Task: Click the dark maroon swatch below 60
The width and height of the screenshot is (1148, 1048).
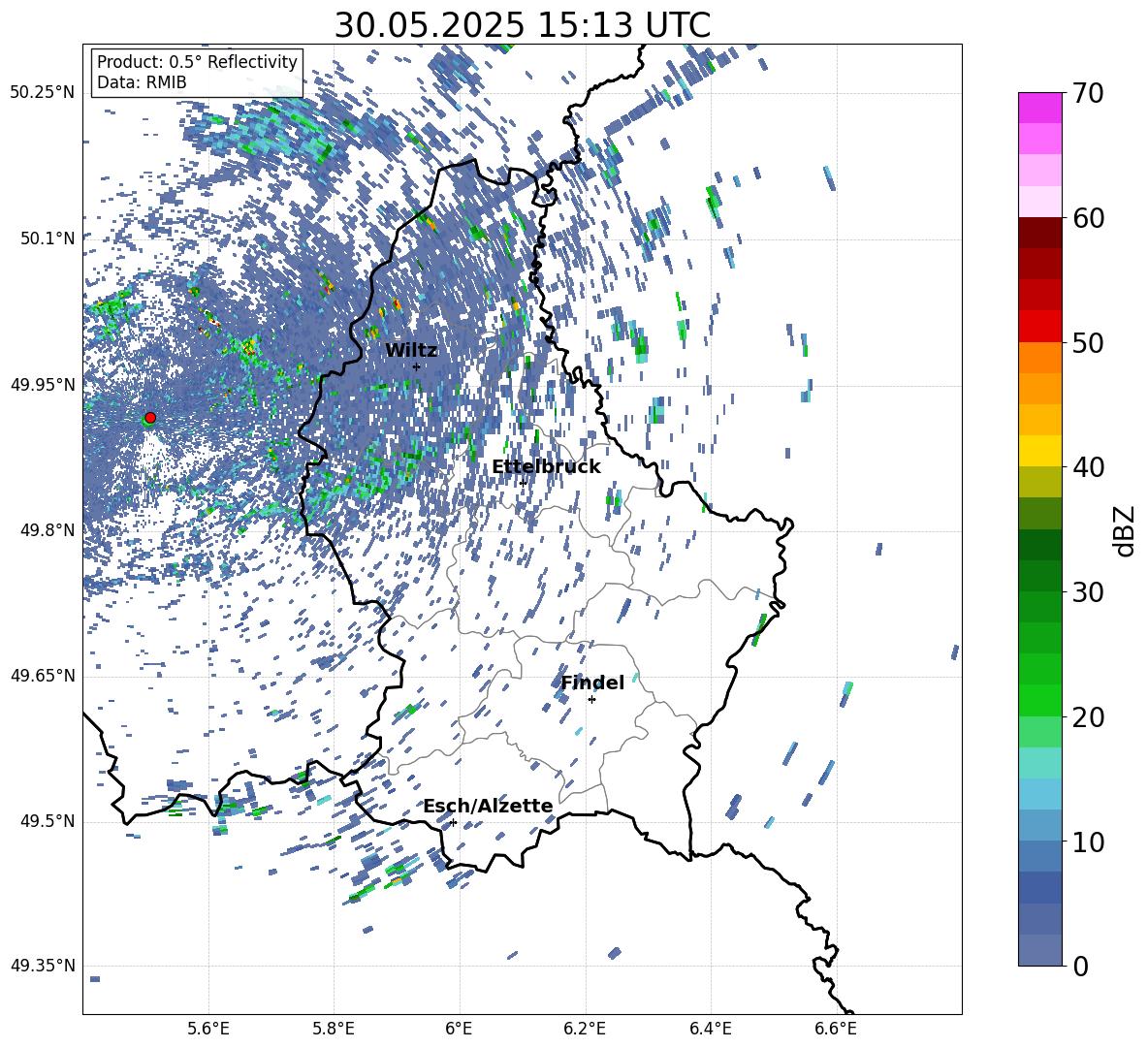Action: [x=1040, y=233]
